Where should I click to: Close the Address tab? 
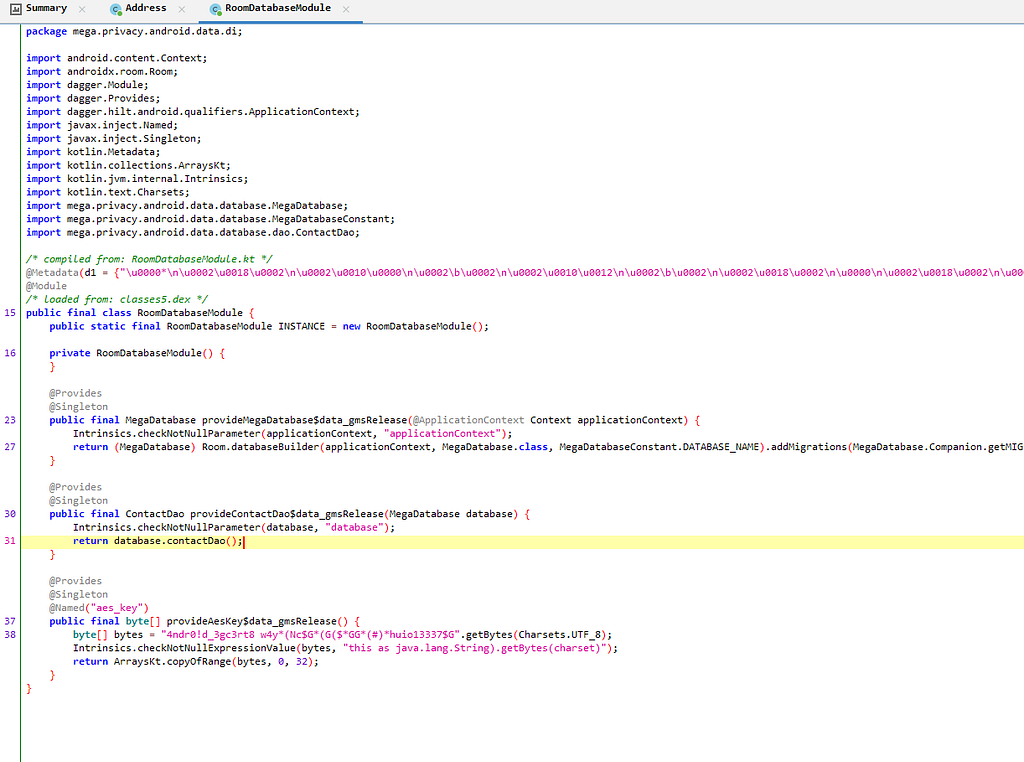coord(182,9)
